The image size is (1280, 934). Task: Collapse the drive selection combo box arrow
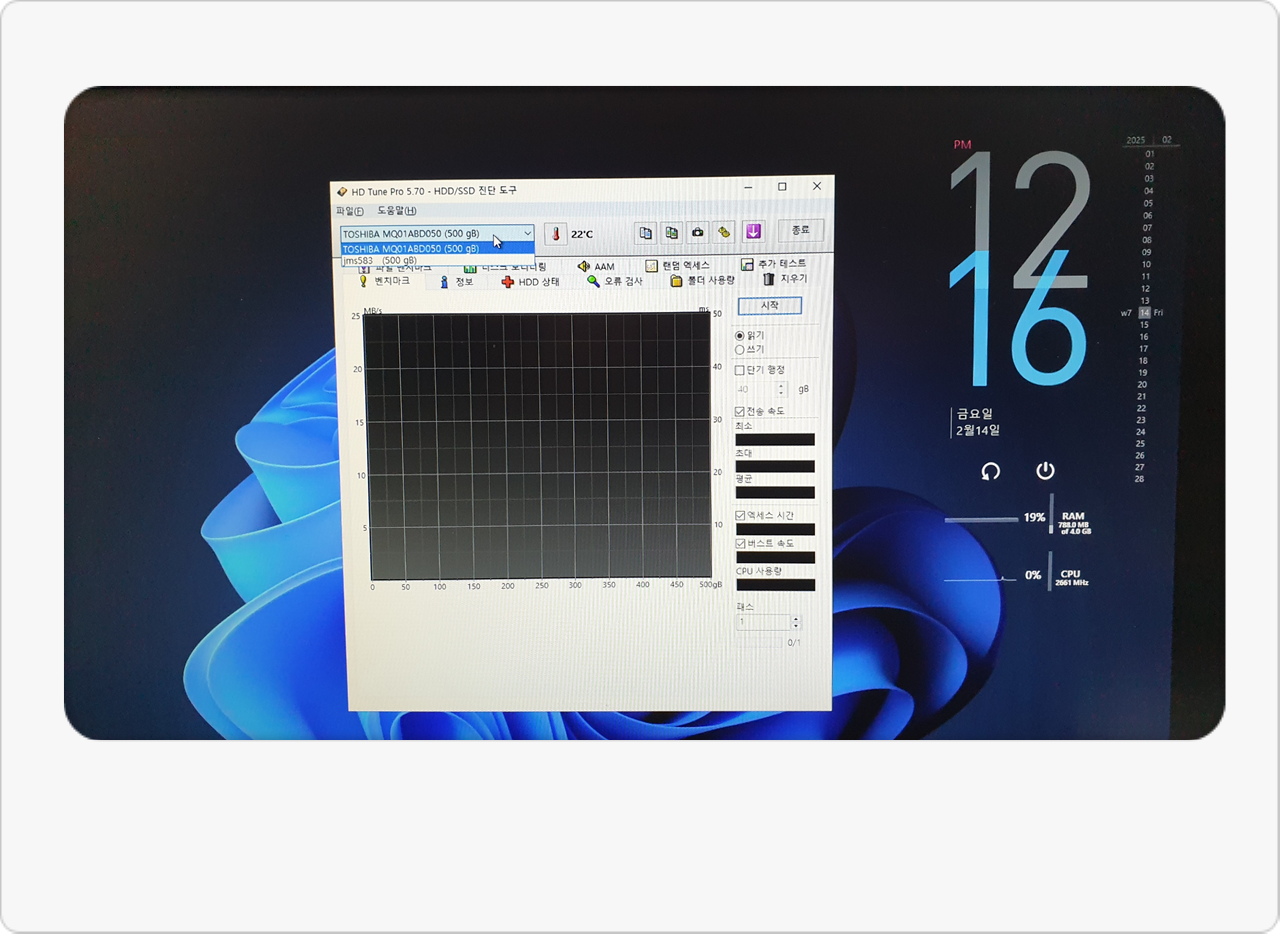pyautogui.click(x=527, y=233)
